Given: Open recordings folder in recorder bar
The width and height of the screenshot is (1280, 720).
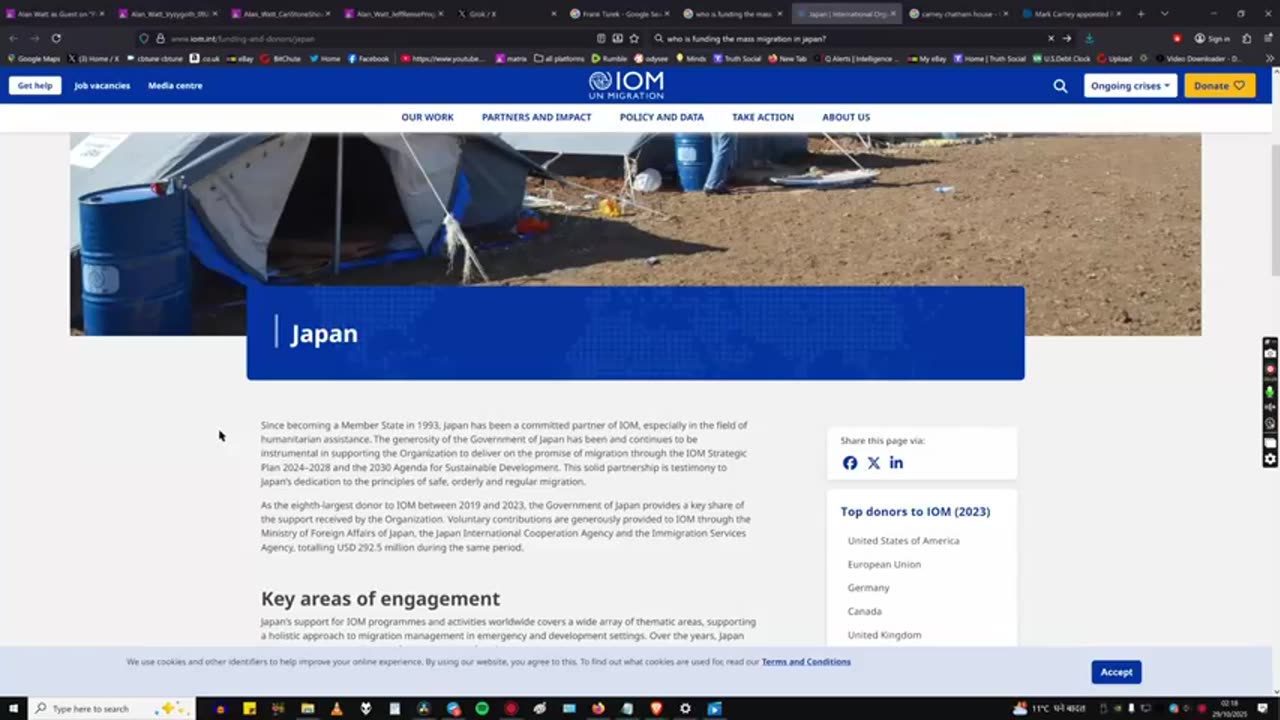Looking at the screenshot, I should (1270, 442).
